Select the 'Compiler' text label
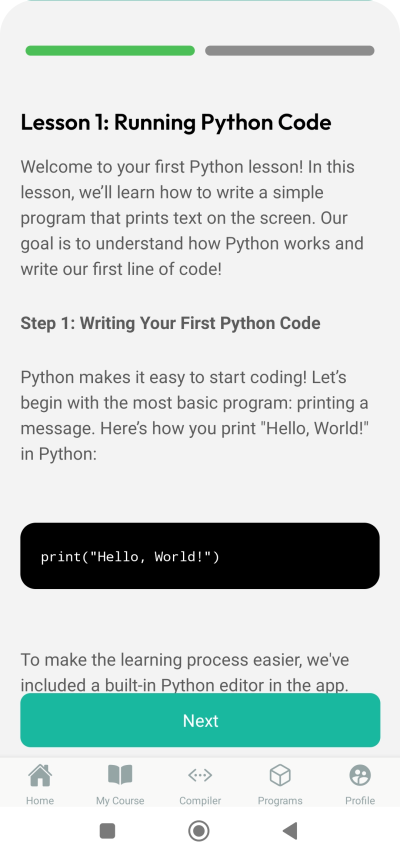This screenshot has height=855, width=400. [200, 800]
